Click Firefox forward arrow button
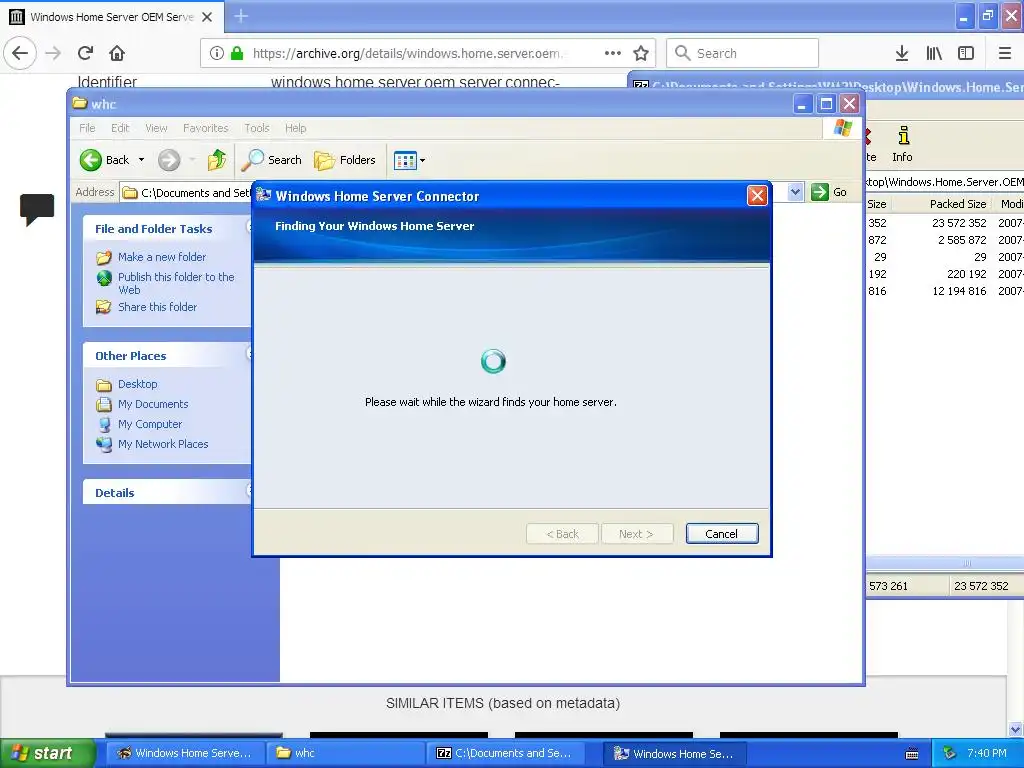This screenshot has height=768, width=1024. pos(54,54)
